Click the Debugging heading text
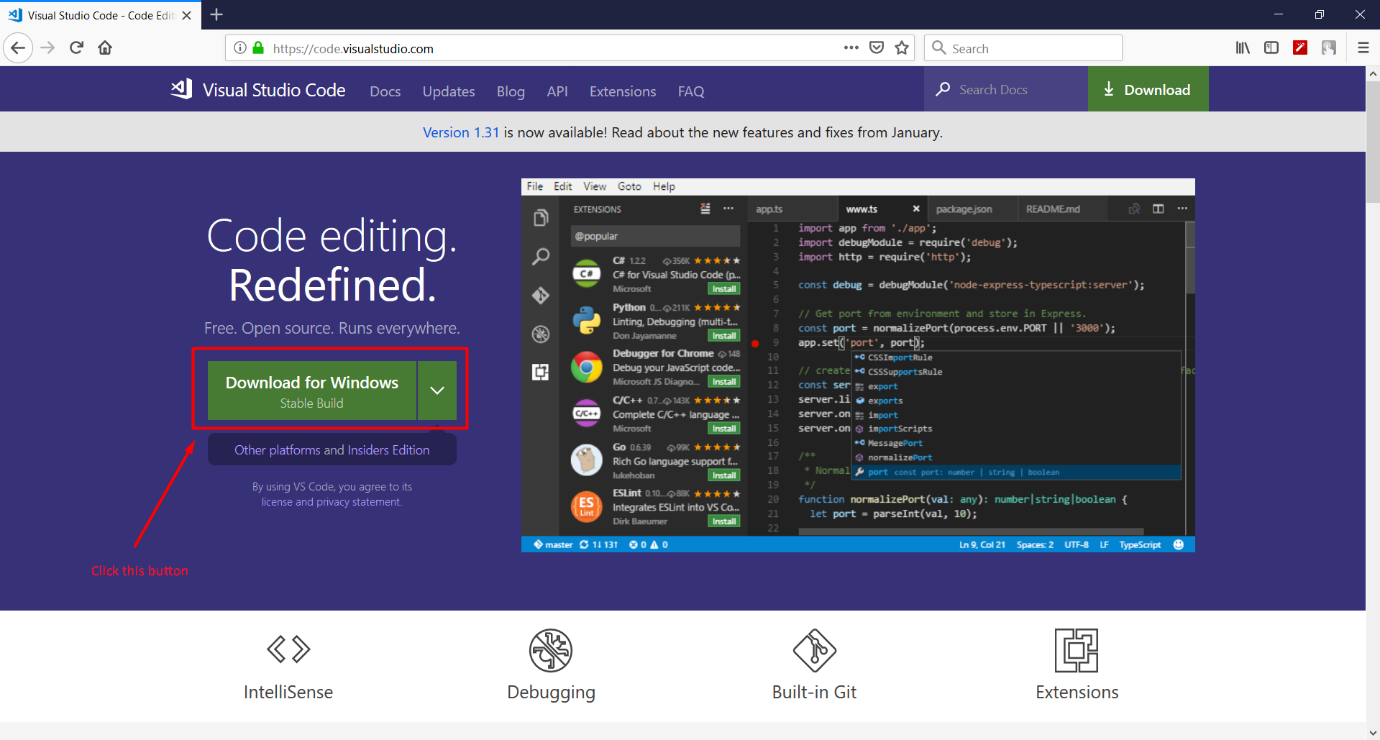 [x=551, y=692]
